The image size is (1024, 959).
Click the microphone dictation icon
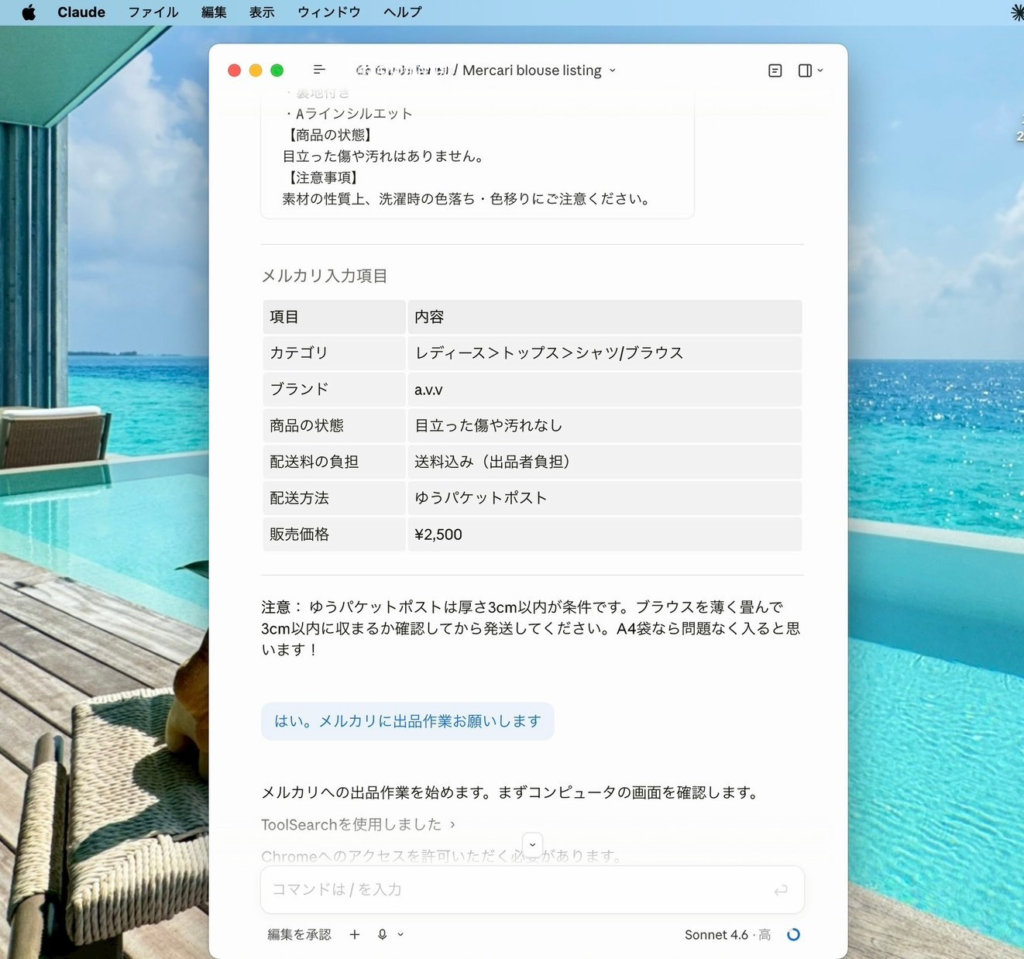point(383,934)
